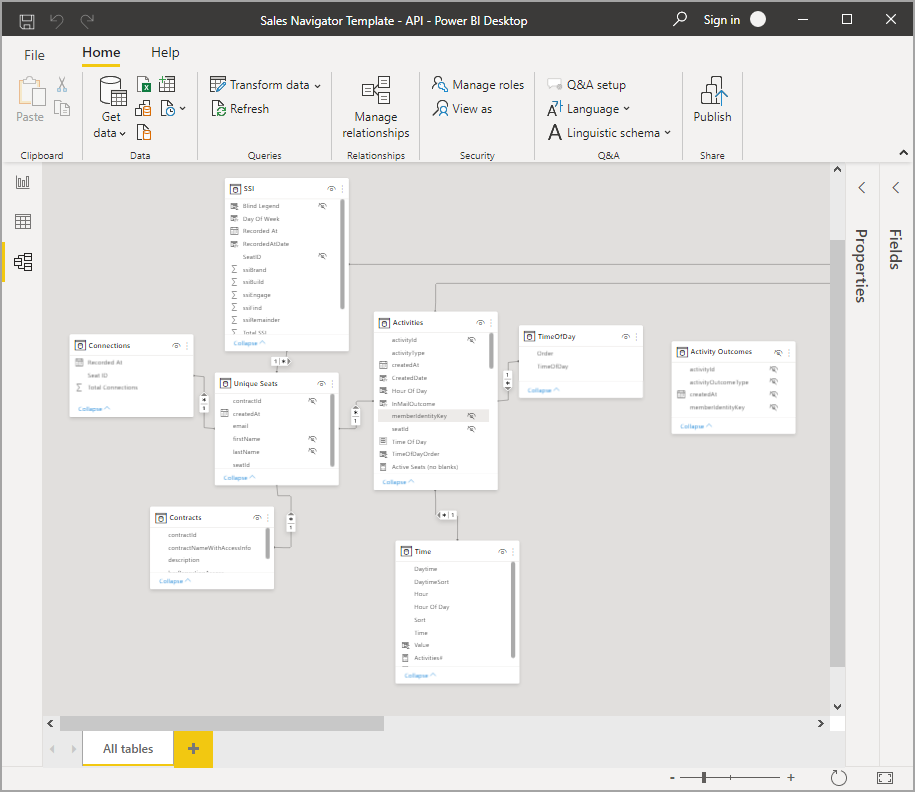The height and width of the screenshot is (792, 915).
Task: Collapse the Time table
Action: click(x=418, y=675)
